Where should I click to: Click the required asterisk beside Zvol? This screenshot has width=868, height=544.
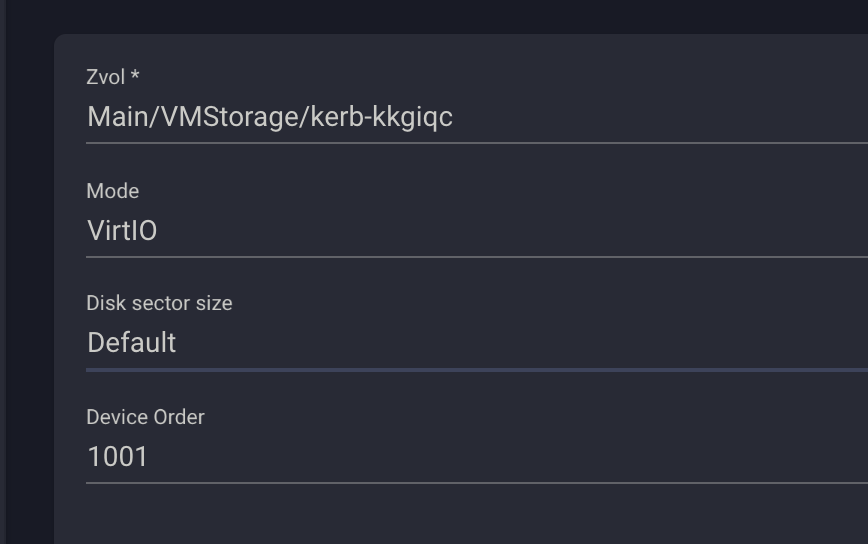coord(135,76)
